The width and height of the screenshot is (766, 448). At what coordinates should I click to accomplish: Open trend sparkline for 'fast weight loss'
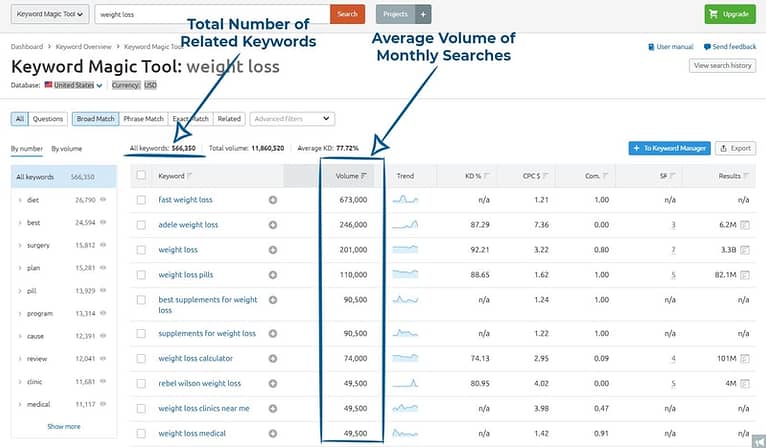point(405,199)
